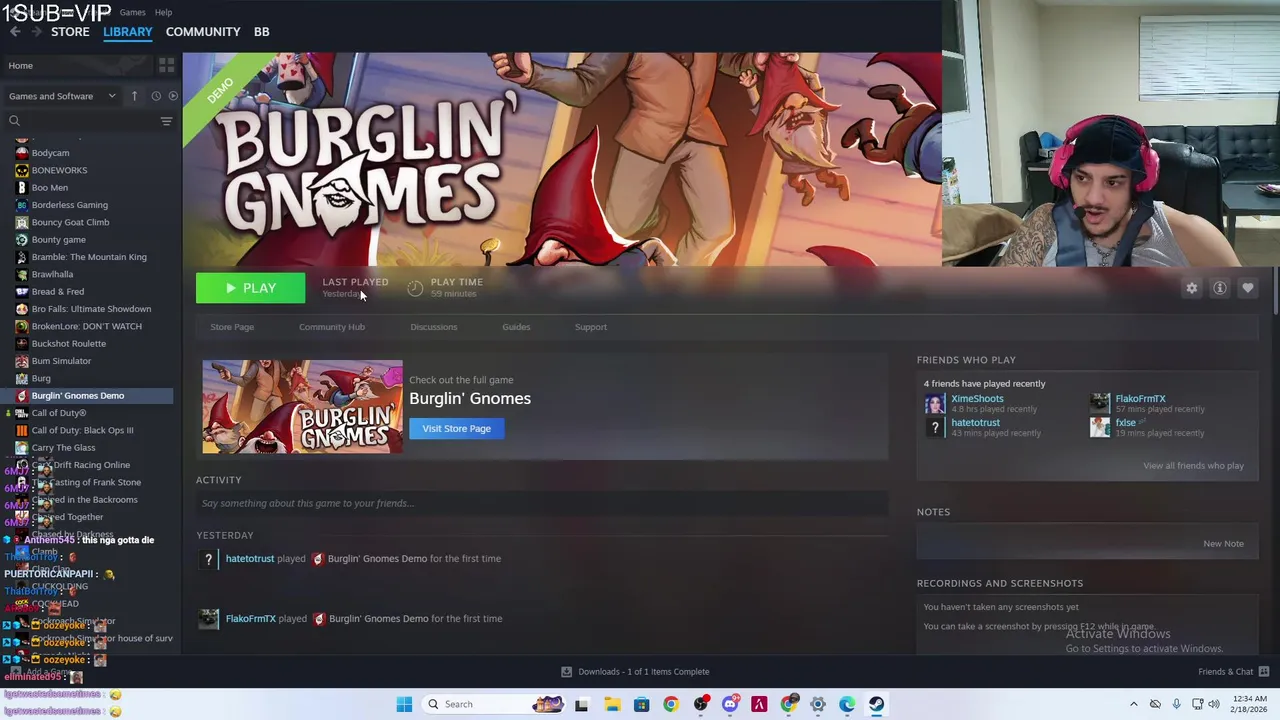This screenshot has height=720, width=1280.
Task: Open the Support link
Action: [590, 327]
